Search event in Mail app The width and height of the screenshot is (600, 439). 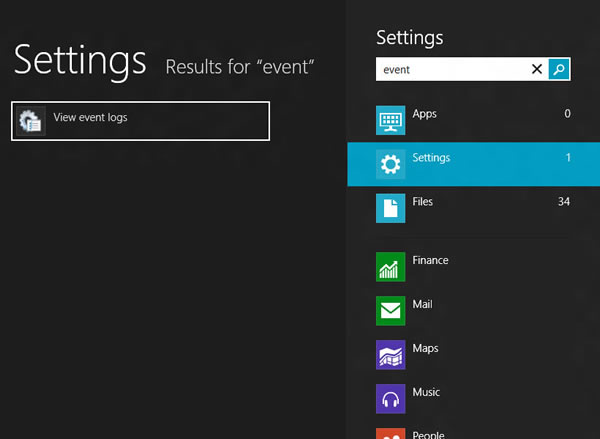pyautogui.click(x=473, y=311)
